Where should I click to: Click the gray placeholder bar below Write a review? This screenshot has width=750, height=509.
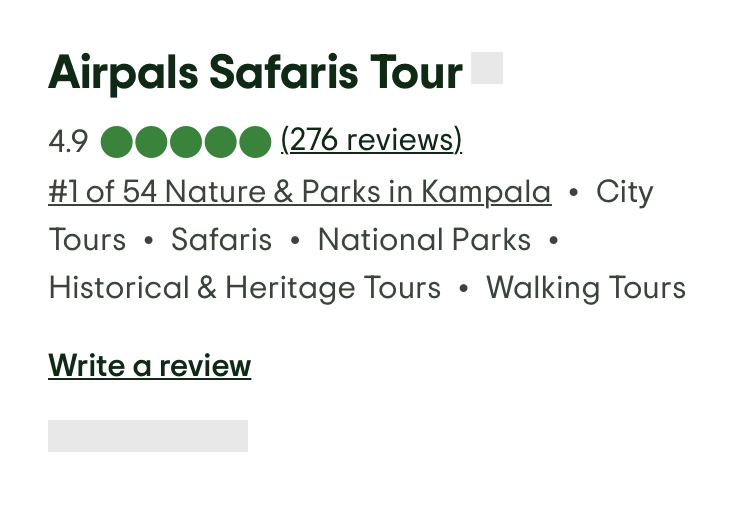[148, 436]
